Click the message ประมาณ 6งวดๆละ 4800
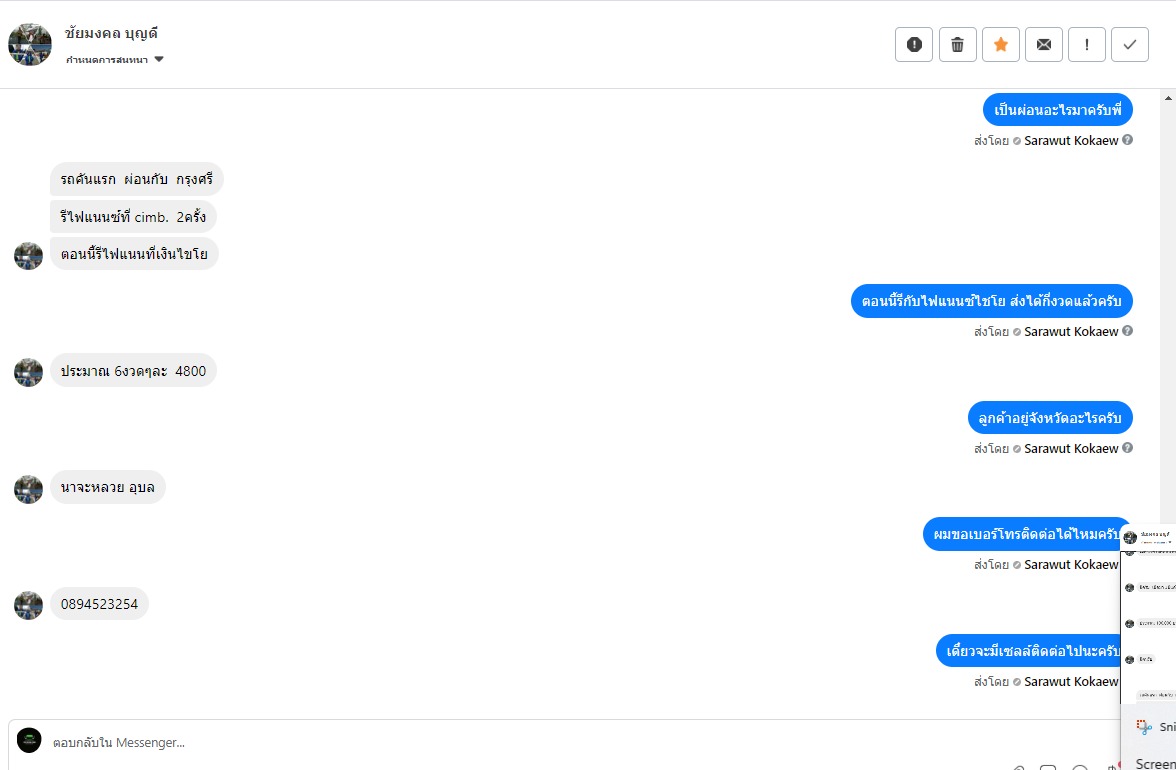The height and width of the screenshot is (770, 1176). coord(133,371)
